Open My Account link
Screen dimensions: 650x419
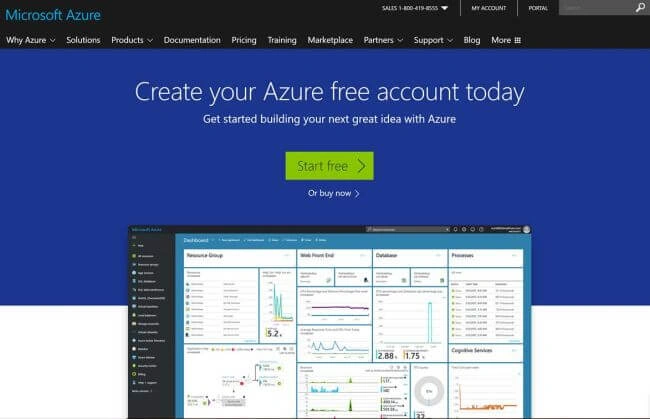point(489,8)
